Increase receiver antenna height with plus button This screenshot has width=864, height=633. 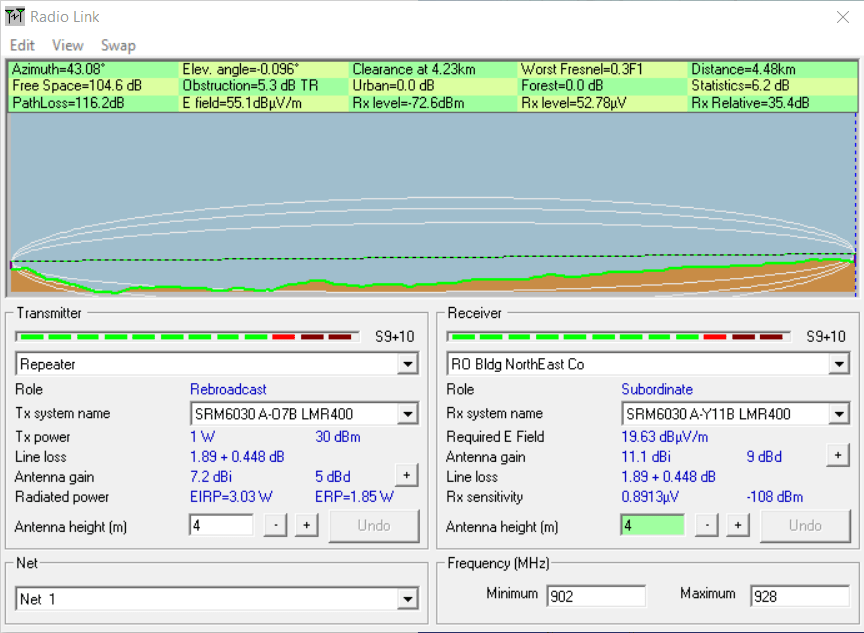[x=738, y=524]
